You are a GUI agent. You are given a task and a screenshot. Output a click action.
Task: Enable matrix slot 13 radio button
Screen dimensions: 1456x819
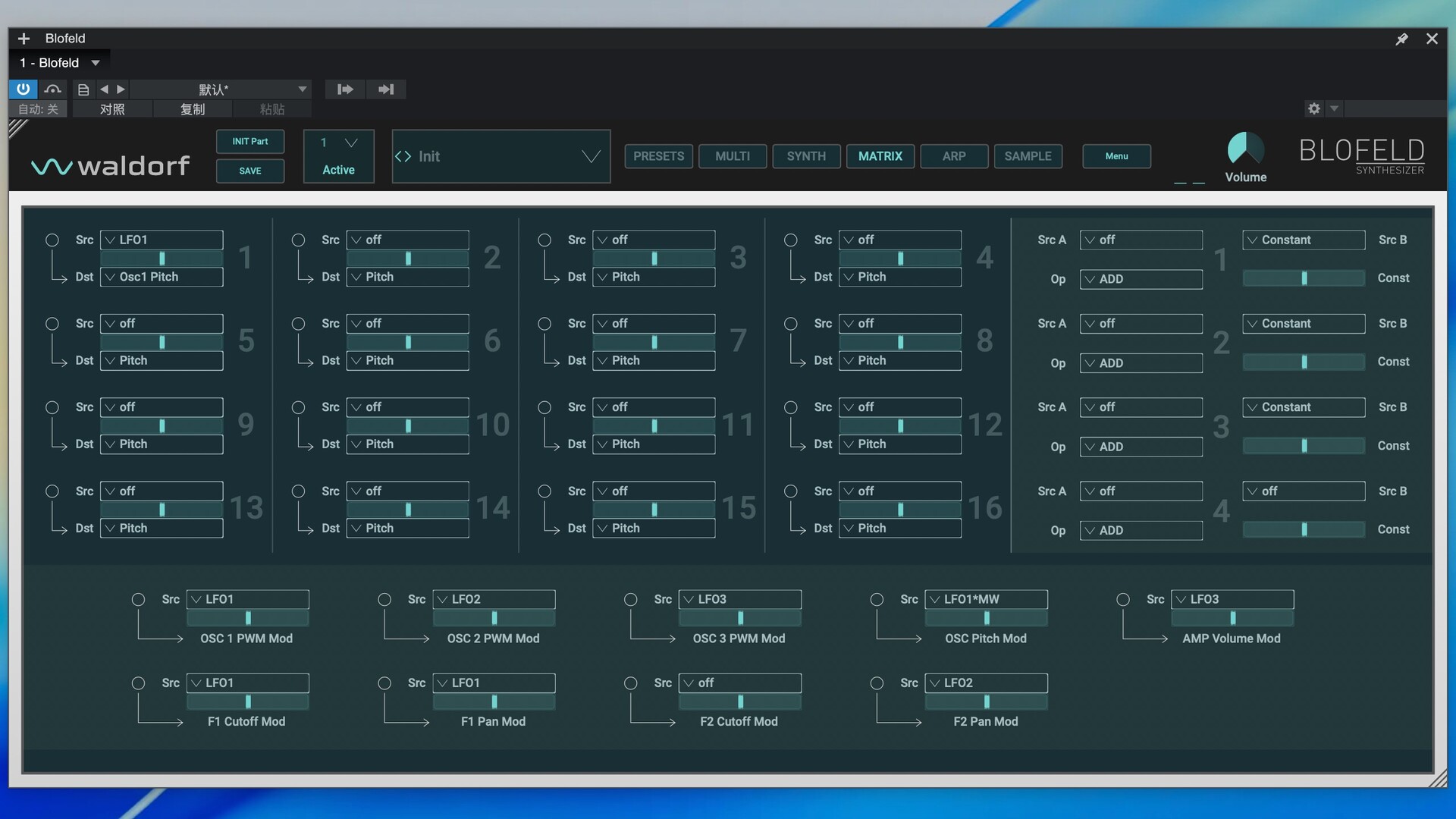pos(52,491)
